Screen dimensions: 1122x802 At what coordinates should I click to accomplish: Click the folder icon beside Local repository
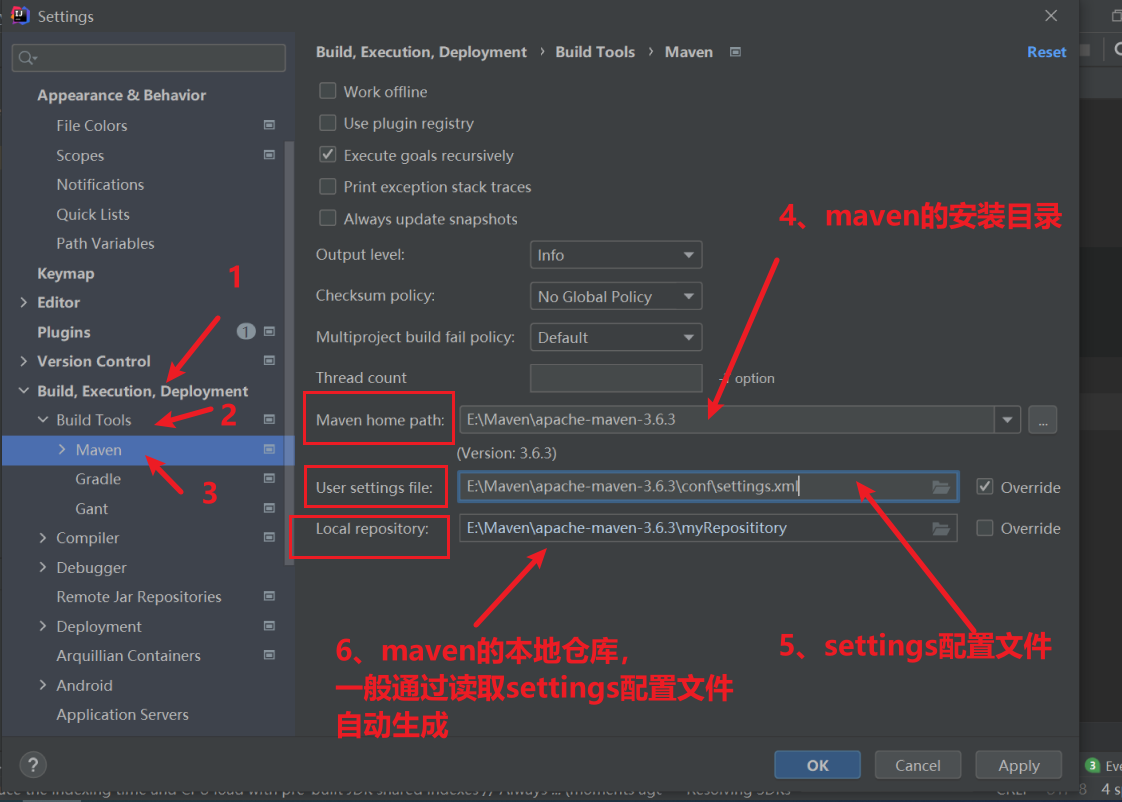(x=940, y=528)
